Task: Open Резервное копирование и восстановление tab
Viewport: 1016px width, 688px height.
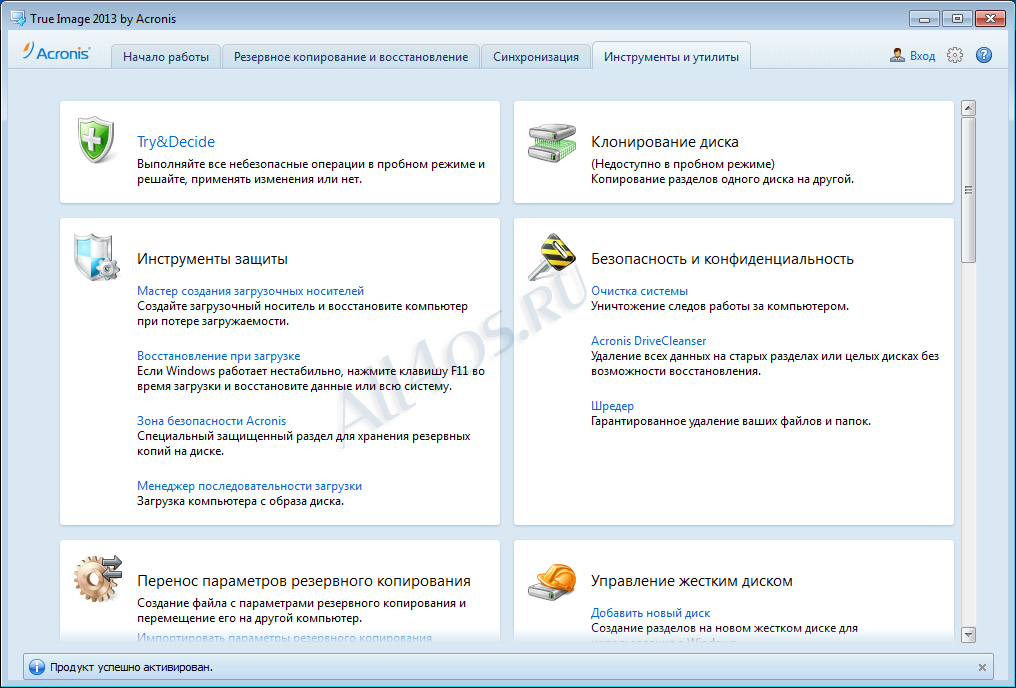Action: point(351,57)
